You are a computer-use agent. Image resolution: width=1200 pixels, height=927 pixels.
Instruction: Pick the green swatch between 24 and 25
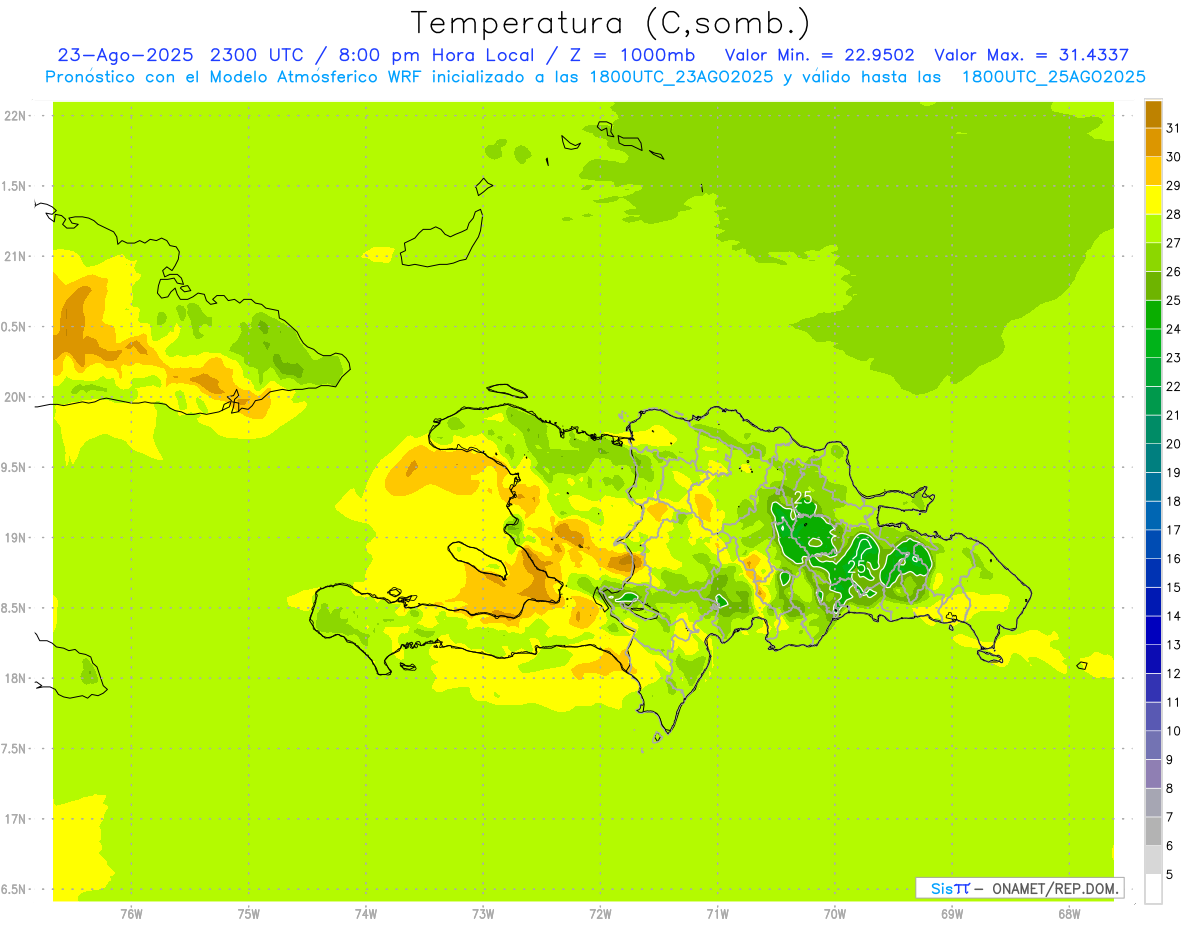1153,314
